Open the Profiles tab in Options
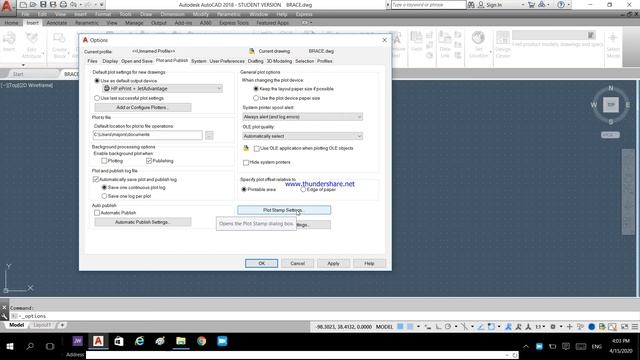640x360 pixels. coord(324,61)
